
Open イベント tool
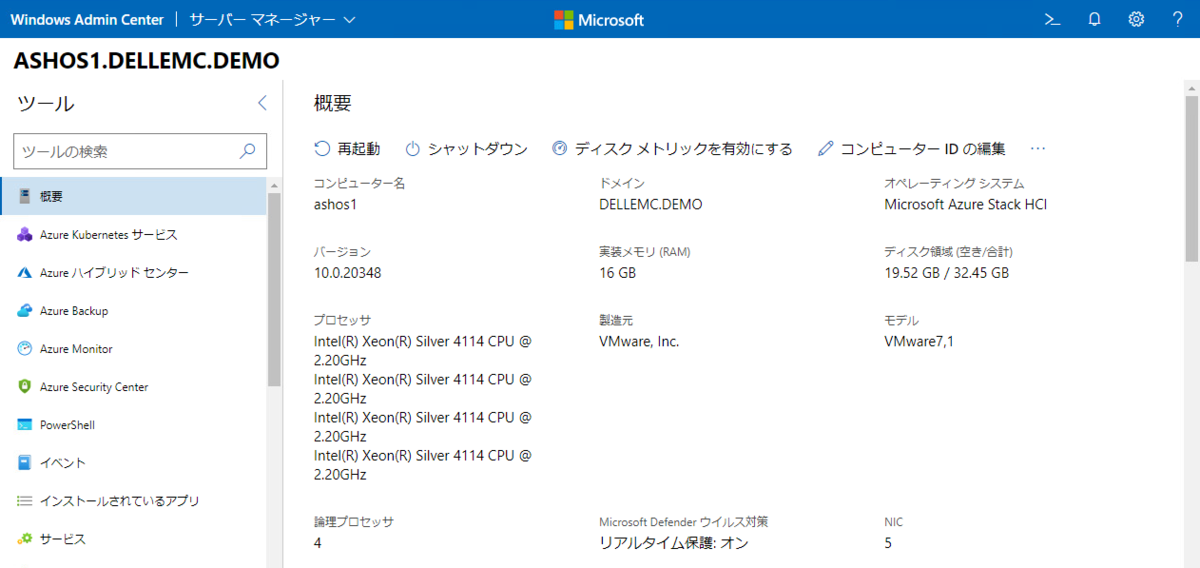click(133, 462)
